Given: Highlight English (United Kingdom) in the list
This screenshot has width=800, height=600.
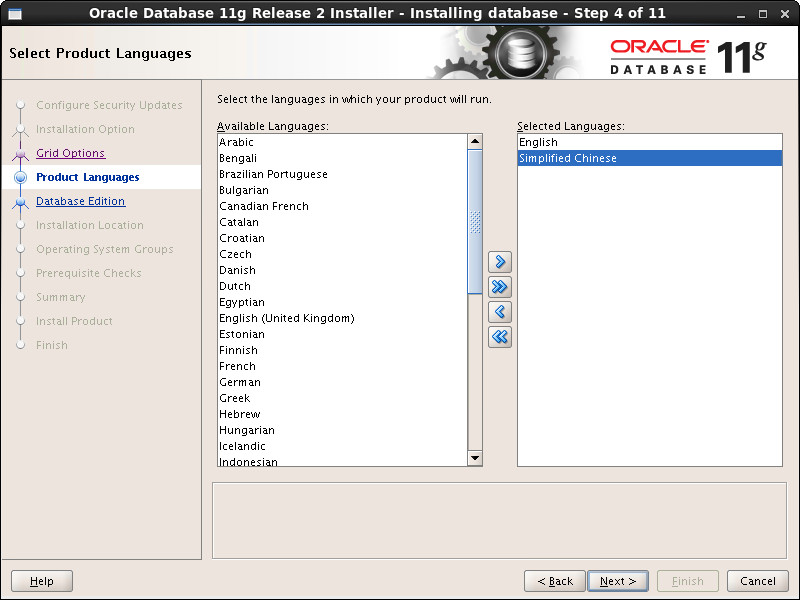Looking at the screenshot, I should pos(342,318).
